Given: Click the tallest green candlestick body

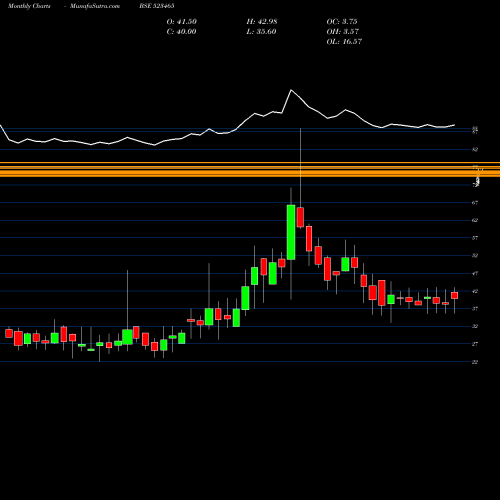Looking at the screenshot, I should pos(291,232).
